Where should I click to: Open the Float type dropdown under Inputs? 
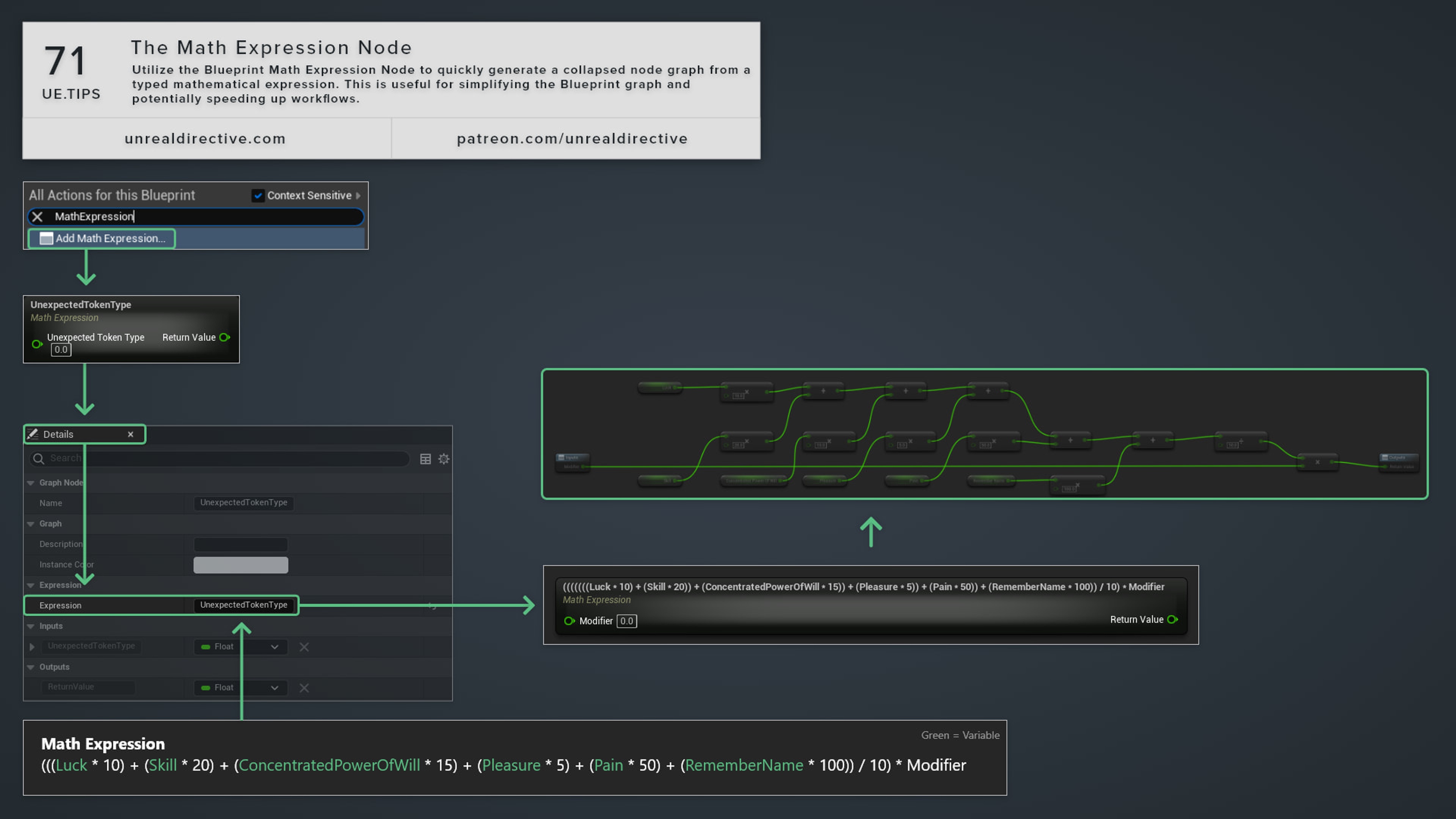(x=275, y=646)
